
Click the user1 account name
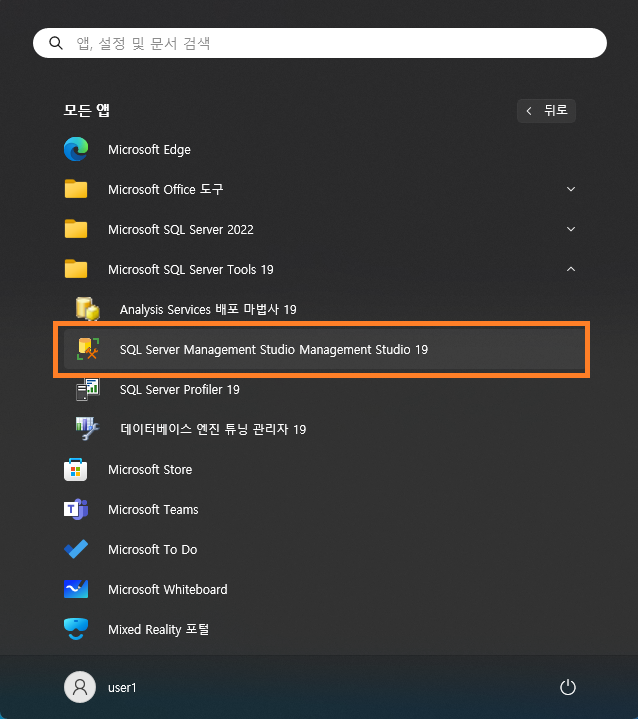[122, 687]
